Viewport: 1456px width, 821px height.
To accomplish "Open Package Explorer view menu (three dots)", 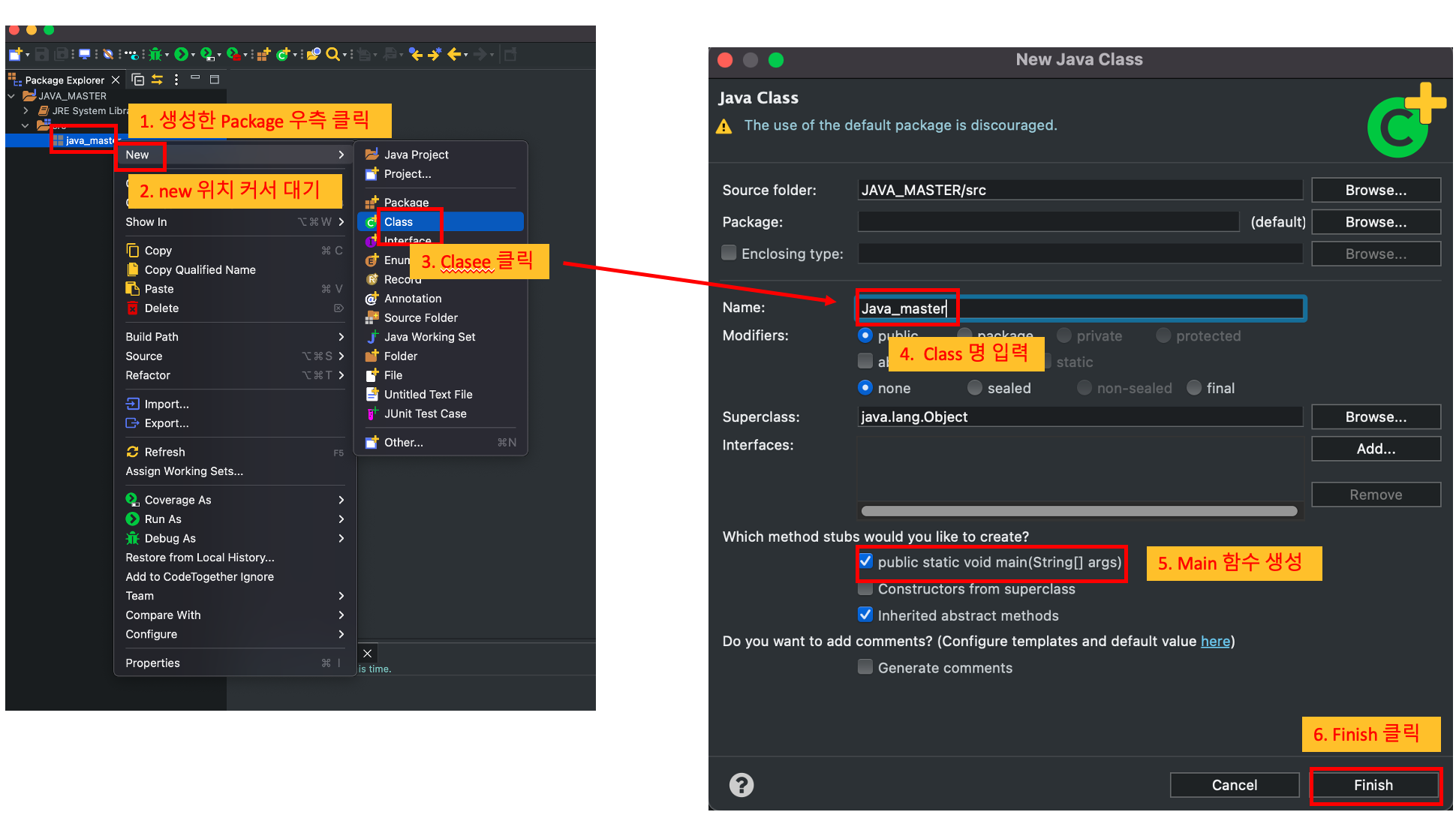I will (176, 80).
